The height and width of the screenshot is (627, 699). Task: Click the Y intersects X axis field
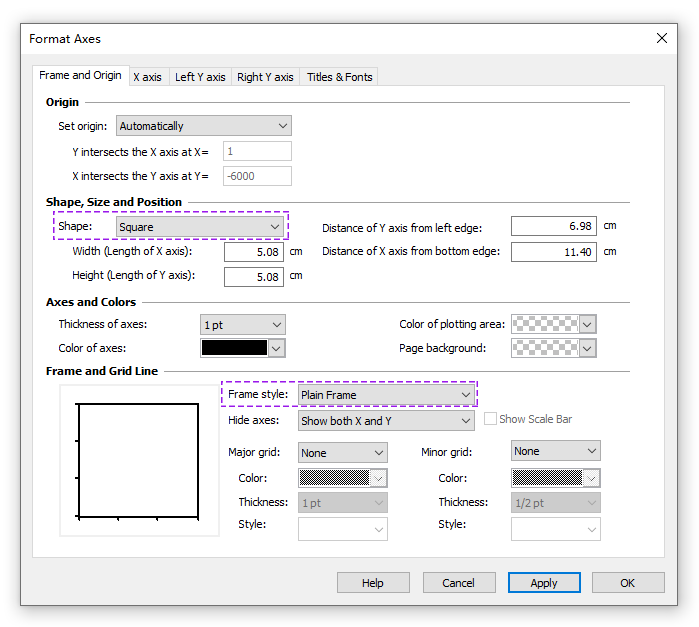click(257, 151)
